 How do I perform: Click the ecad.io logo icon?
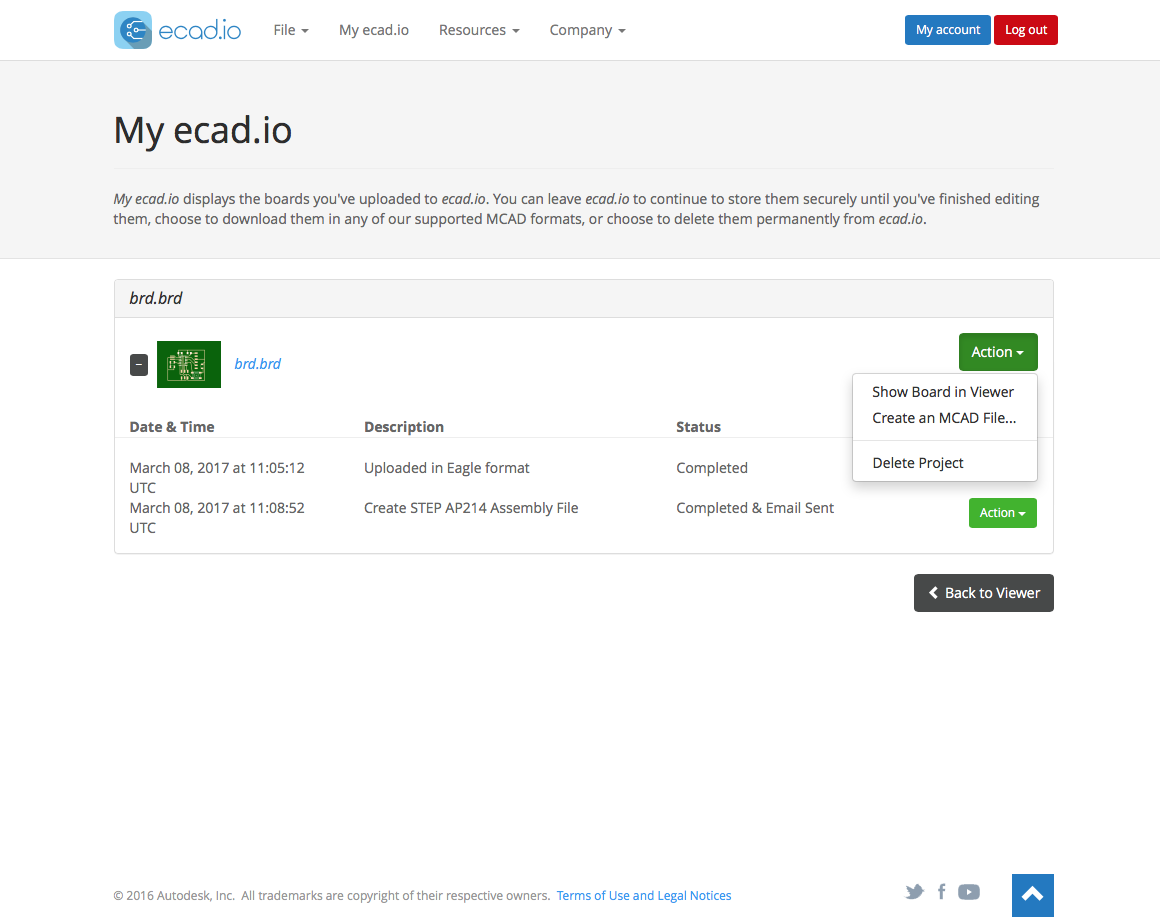[133, 30]
